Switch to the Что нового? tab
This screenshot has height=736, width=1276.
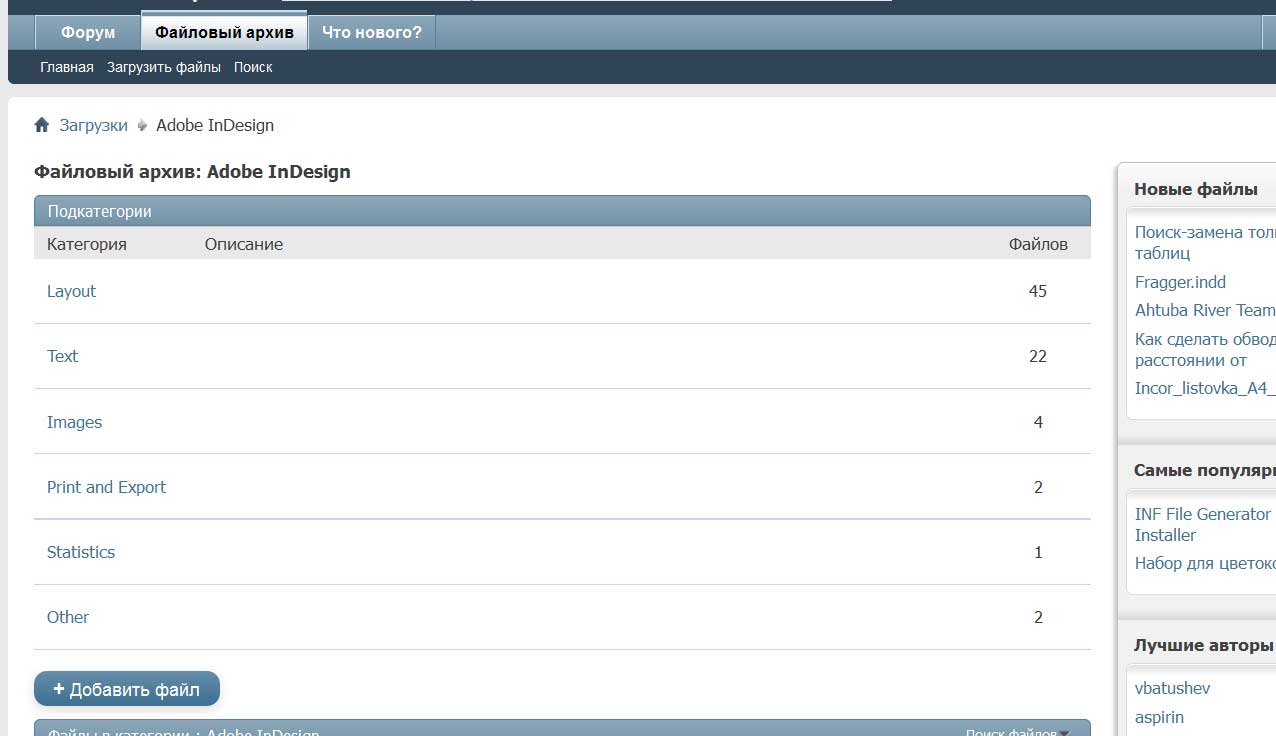(x=372, y=32)
